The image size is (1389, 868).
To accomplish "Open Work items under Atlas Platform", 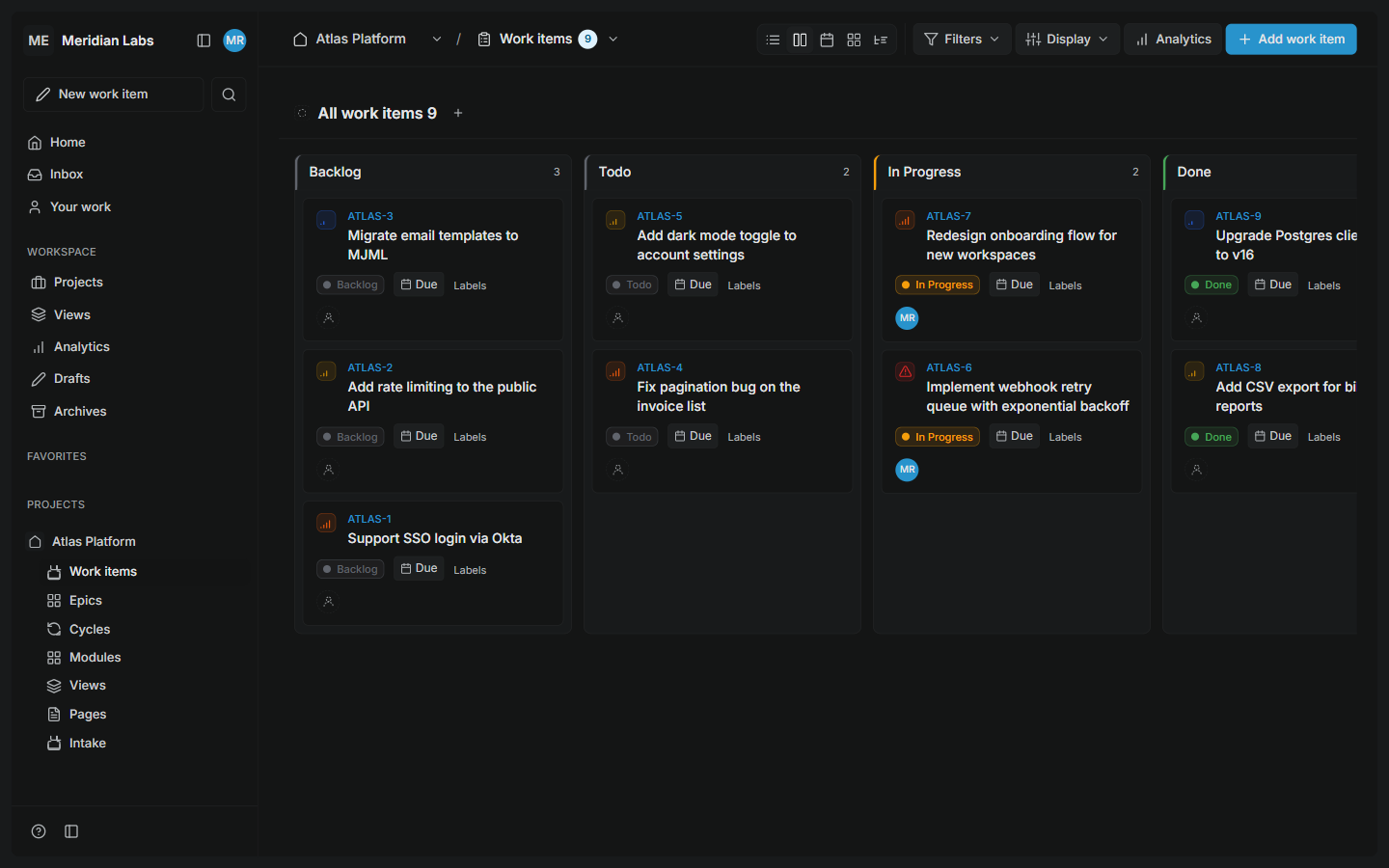I will coord(102,572).
